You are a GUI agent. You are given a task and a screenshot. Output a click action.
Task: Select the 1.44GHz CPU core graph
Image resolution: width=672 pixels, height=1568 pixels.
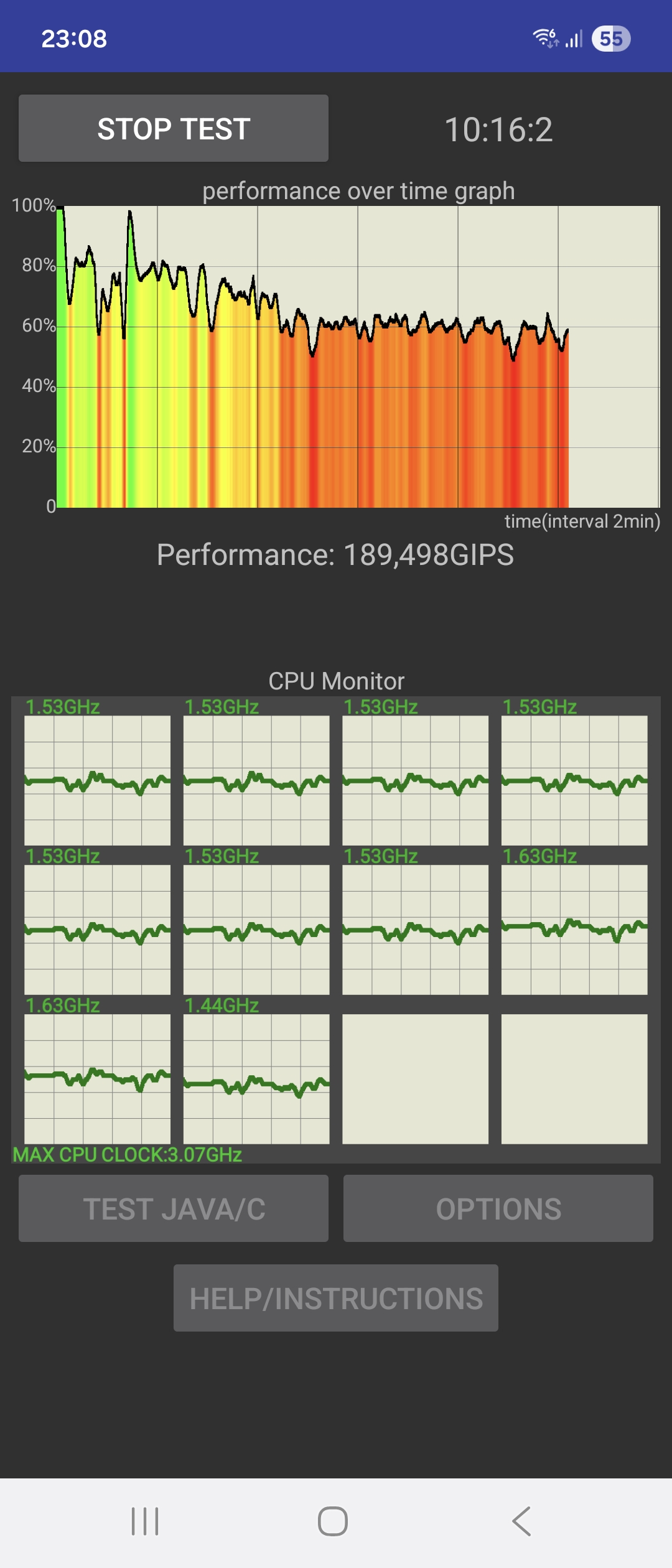click(256, 1079)
